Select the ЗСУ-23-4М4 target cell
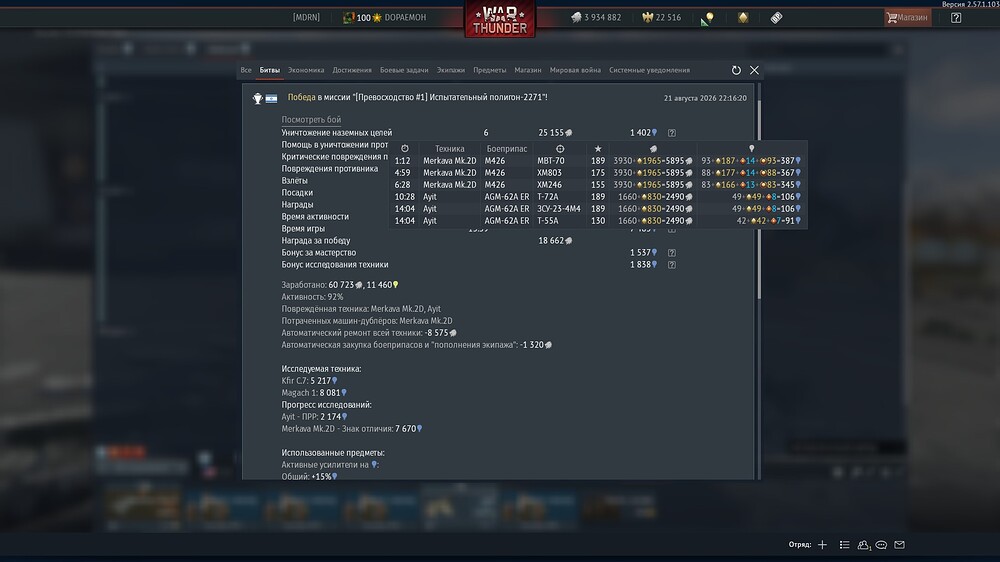This screenshot has height=562, width=1000. click(559, 209)
